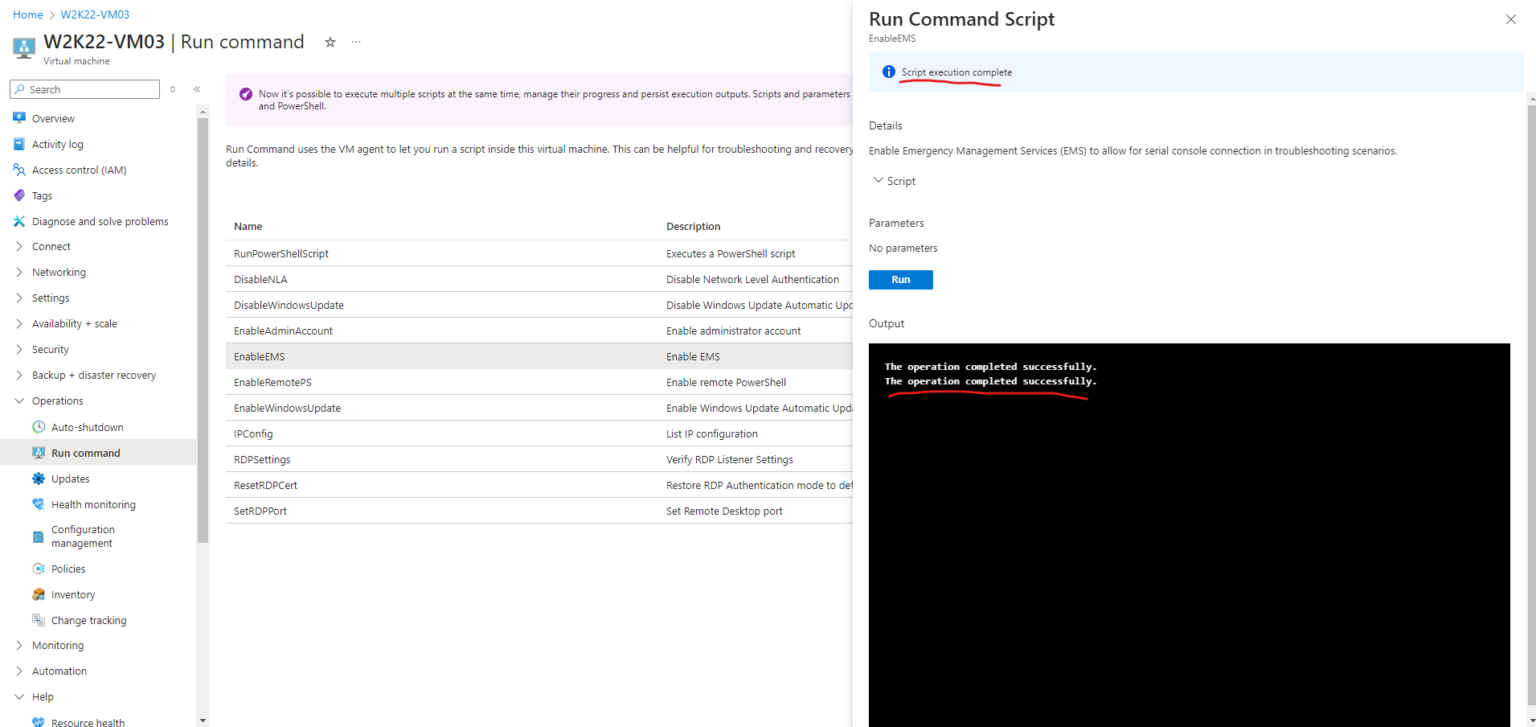
Task: Click the sidebar search box
Action: 84,89
